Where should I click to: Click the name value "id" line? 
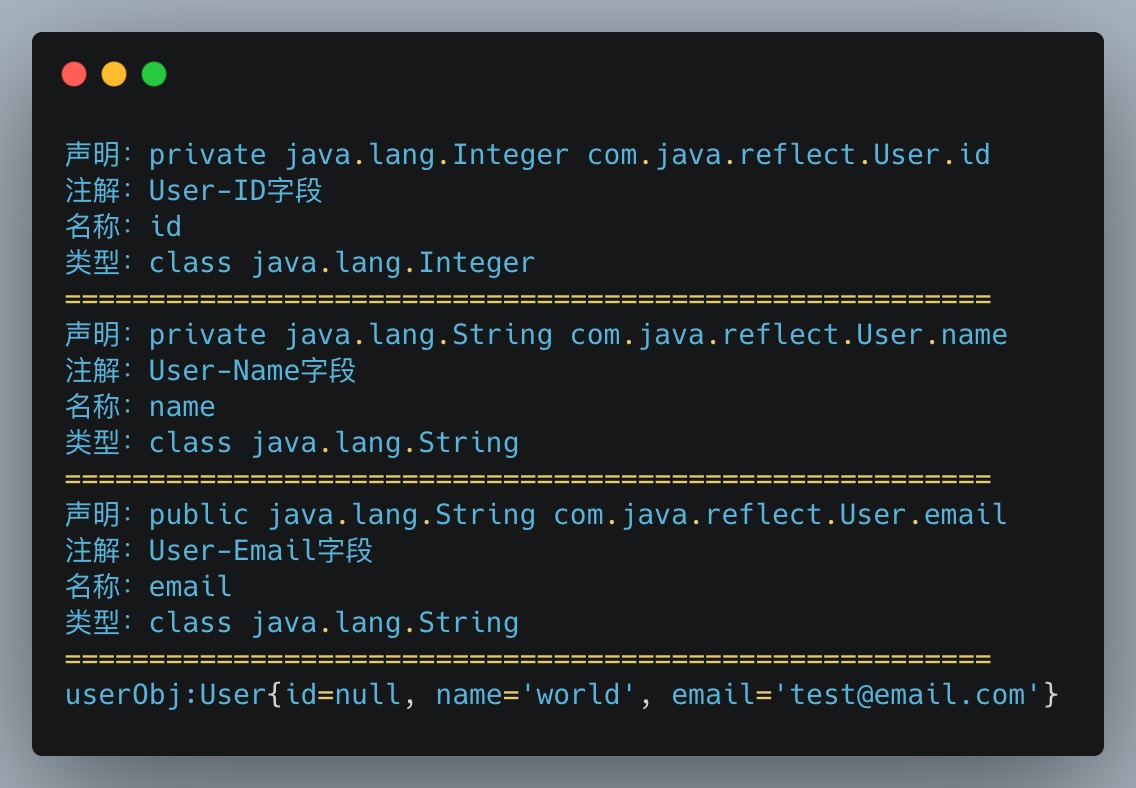tap(165, 227)
